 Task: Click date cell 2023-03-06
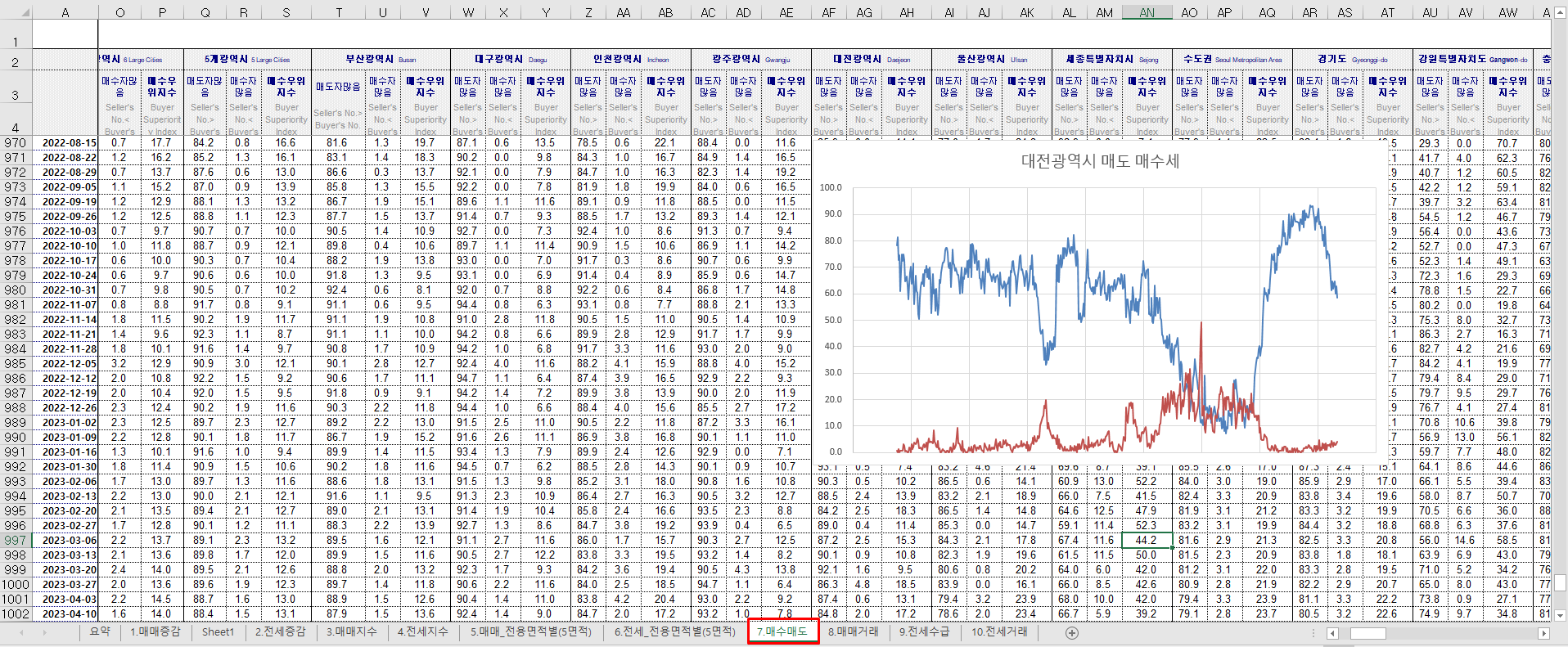point(65,540)
